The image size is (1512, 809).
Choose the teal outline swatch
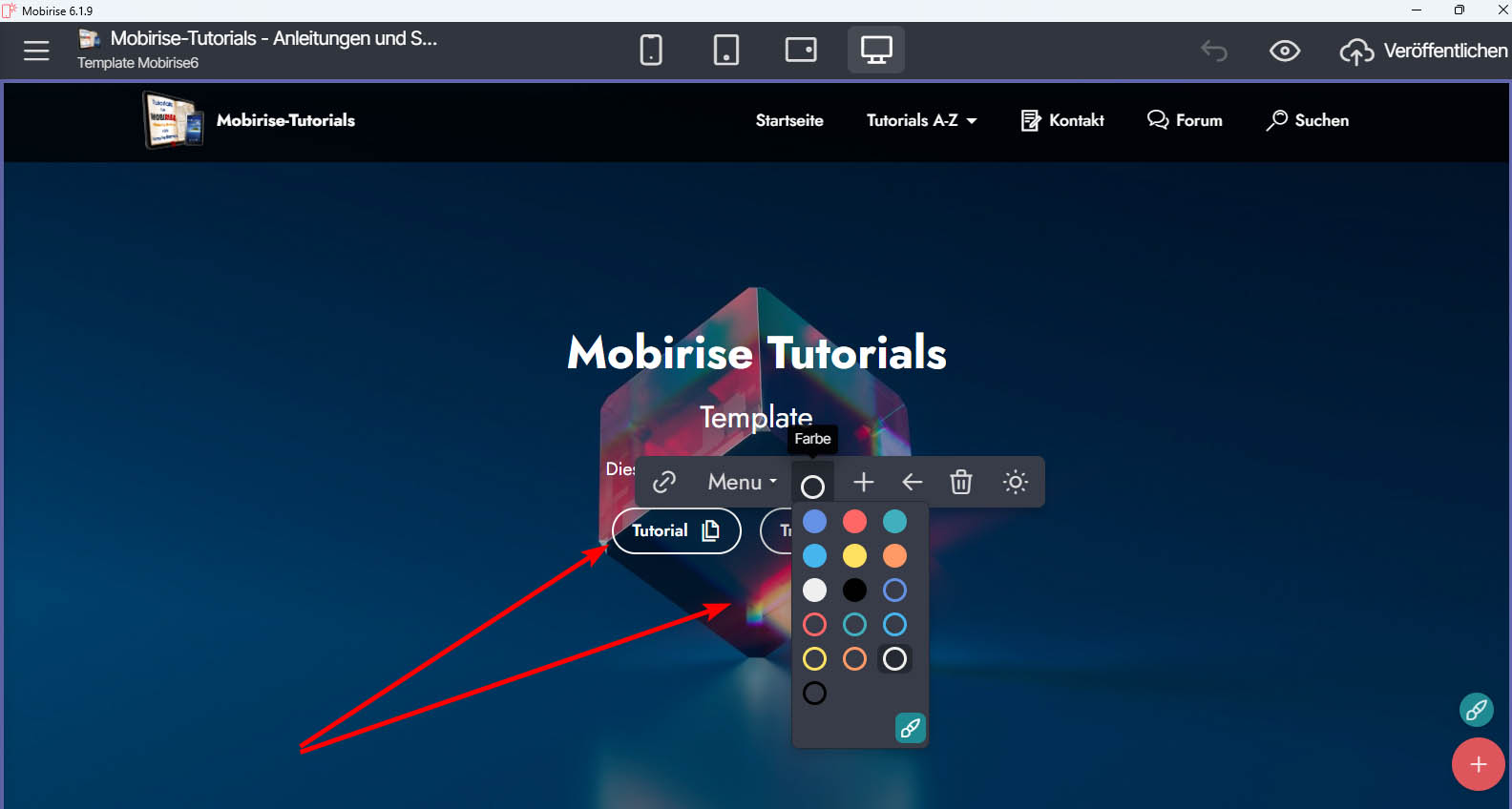pos(854,624)
